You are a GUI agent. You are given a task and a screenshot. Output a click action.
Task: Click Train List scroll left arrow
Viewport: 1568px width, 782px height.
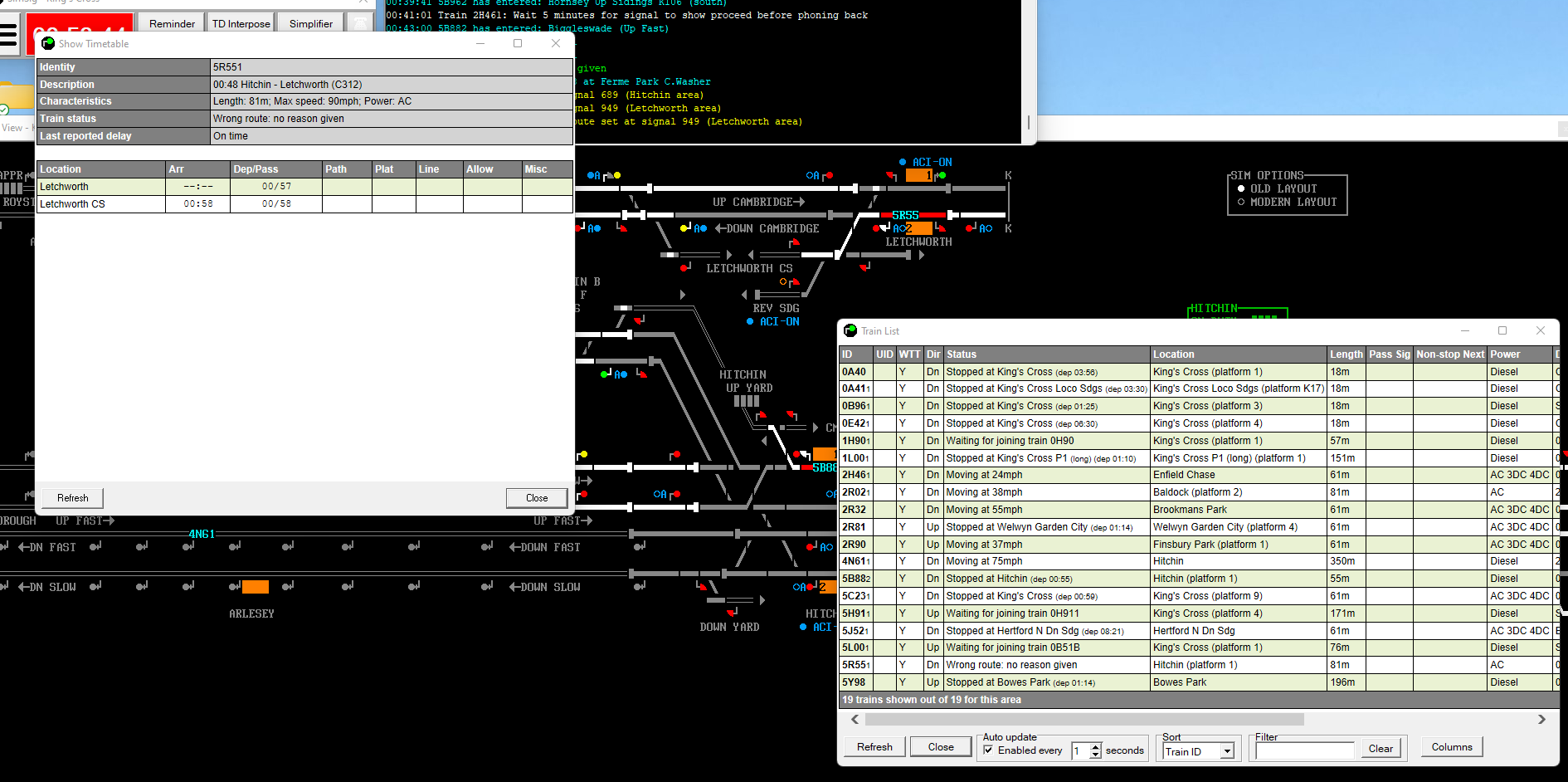point(855,719)
